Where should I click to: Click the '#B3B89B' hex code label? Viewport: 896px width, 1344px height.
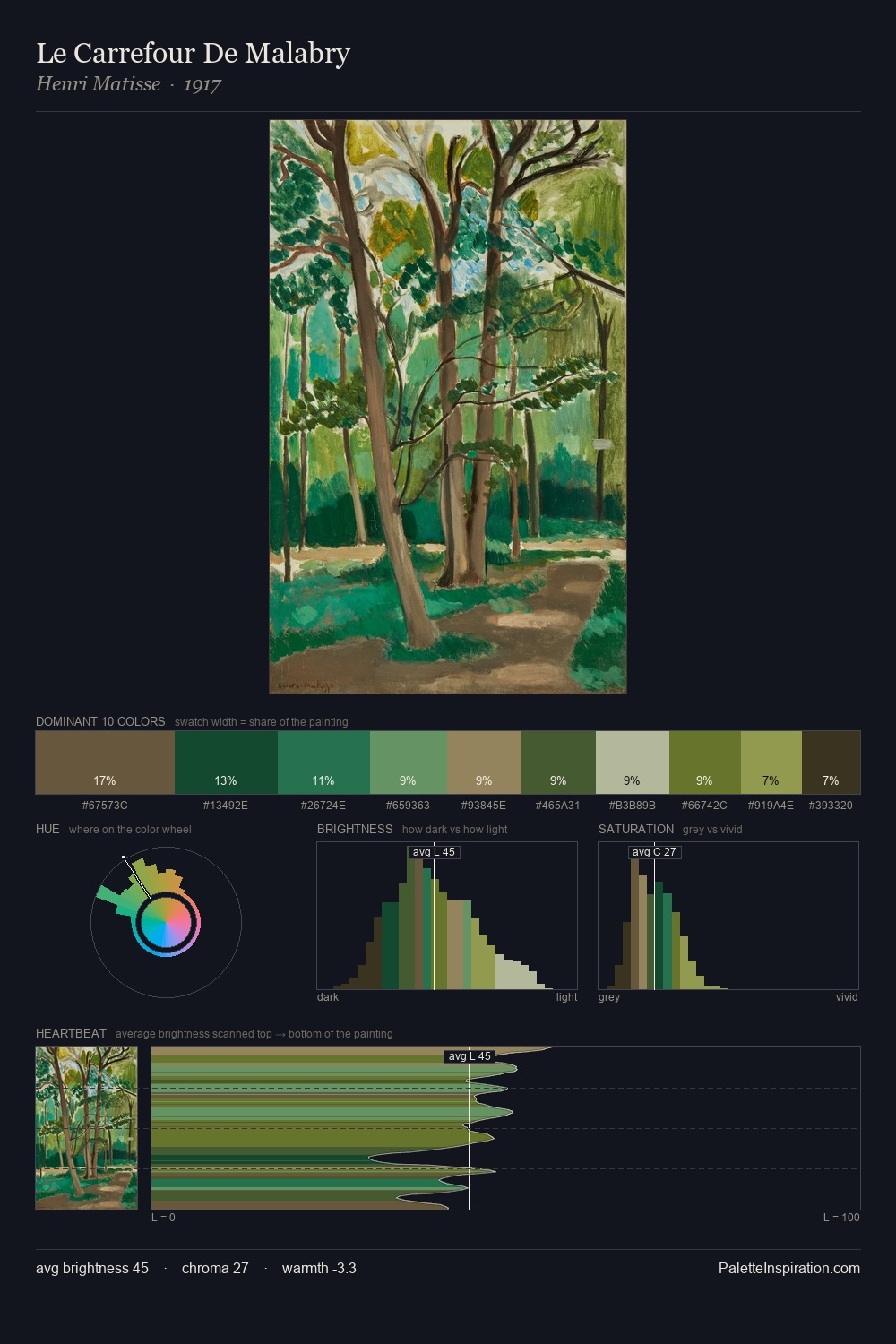pos(633,806)
